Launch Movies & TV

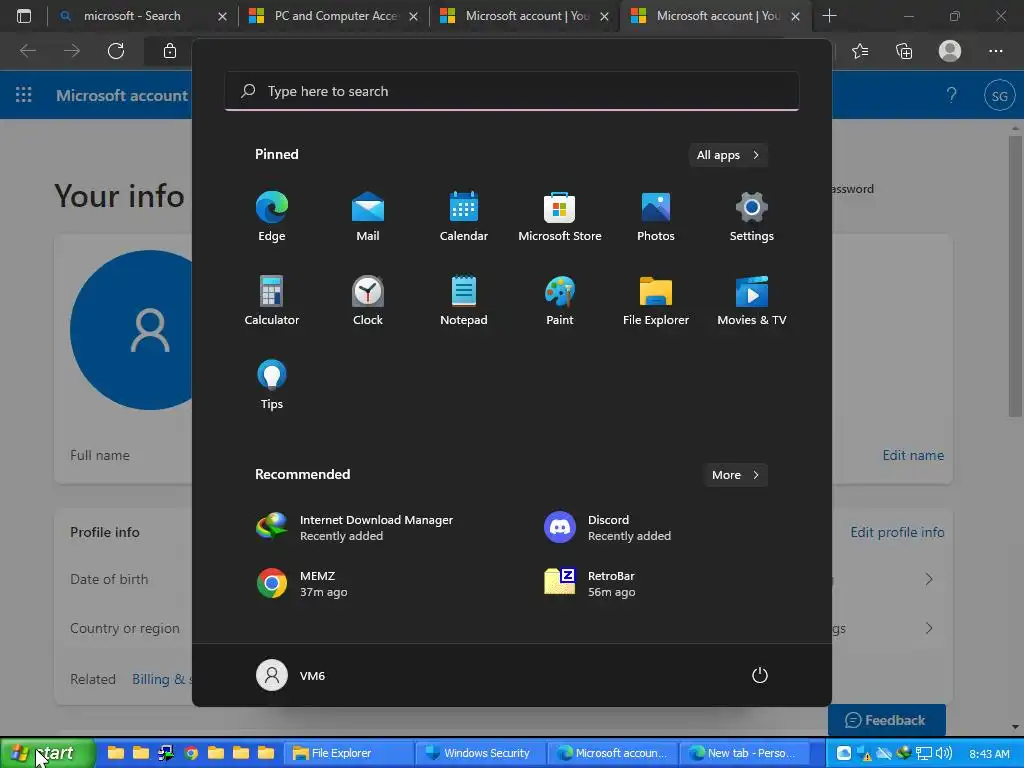point(752,301)
